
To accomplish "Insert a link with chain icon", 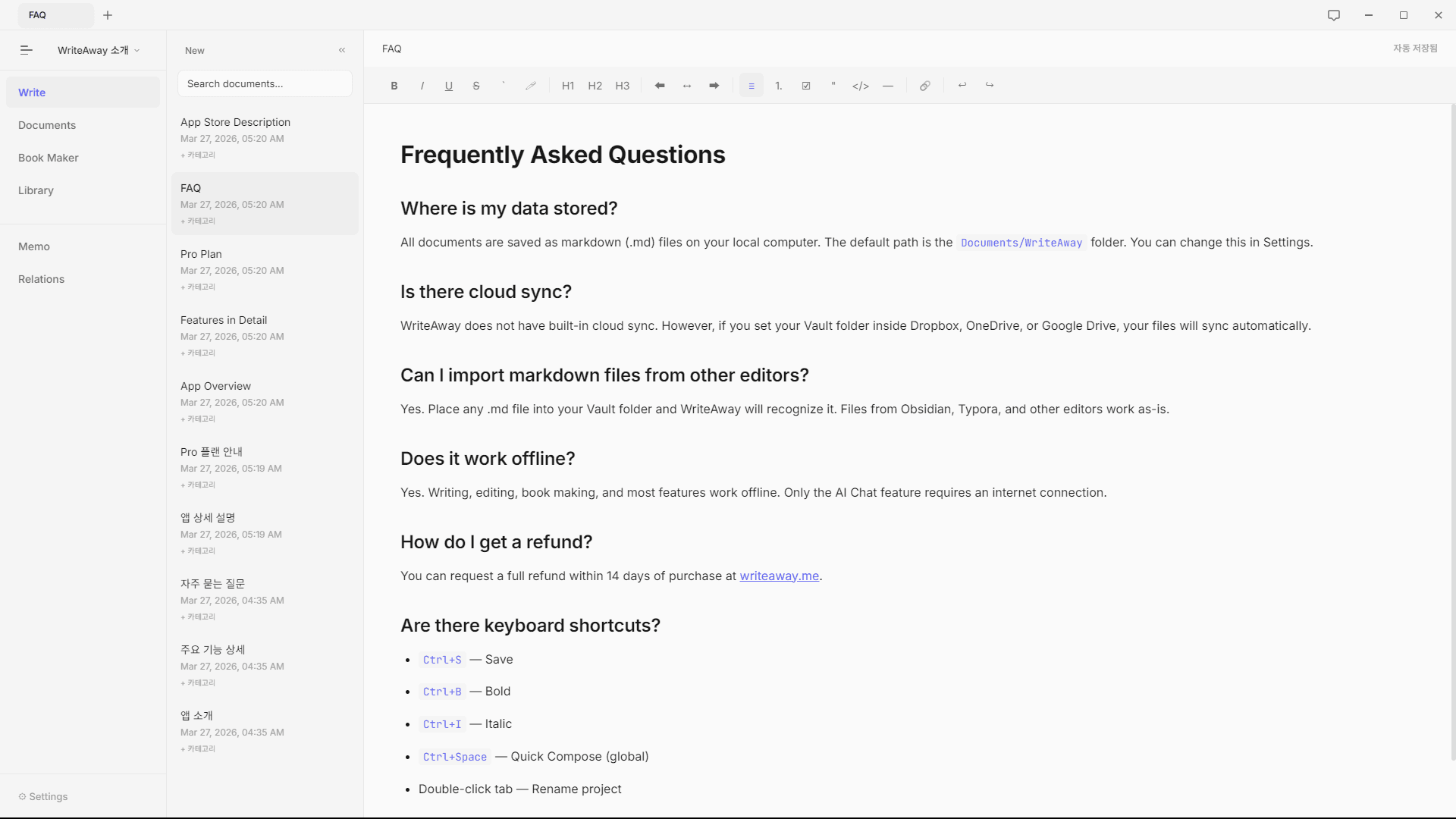I will 925,86.
